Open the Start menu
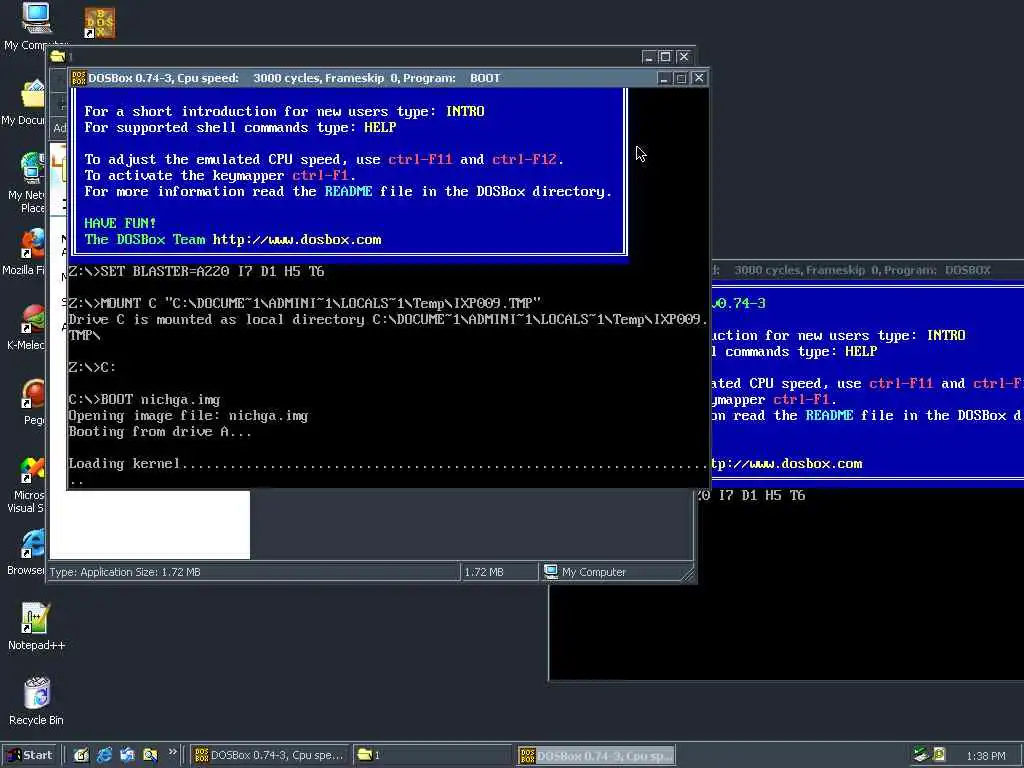1024x768 pixels. click(x=30, y=755)
